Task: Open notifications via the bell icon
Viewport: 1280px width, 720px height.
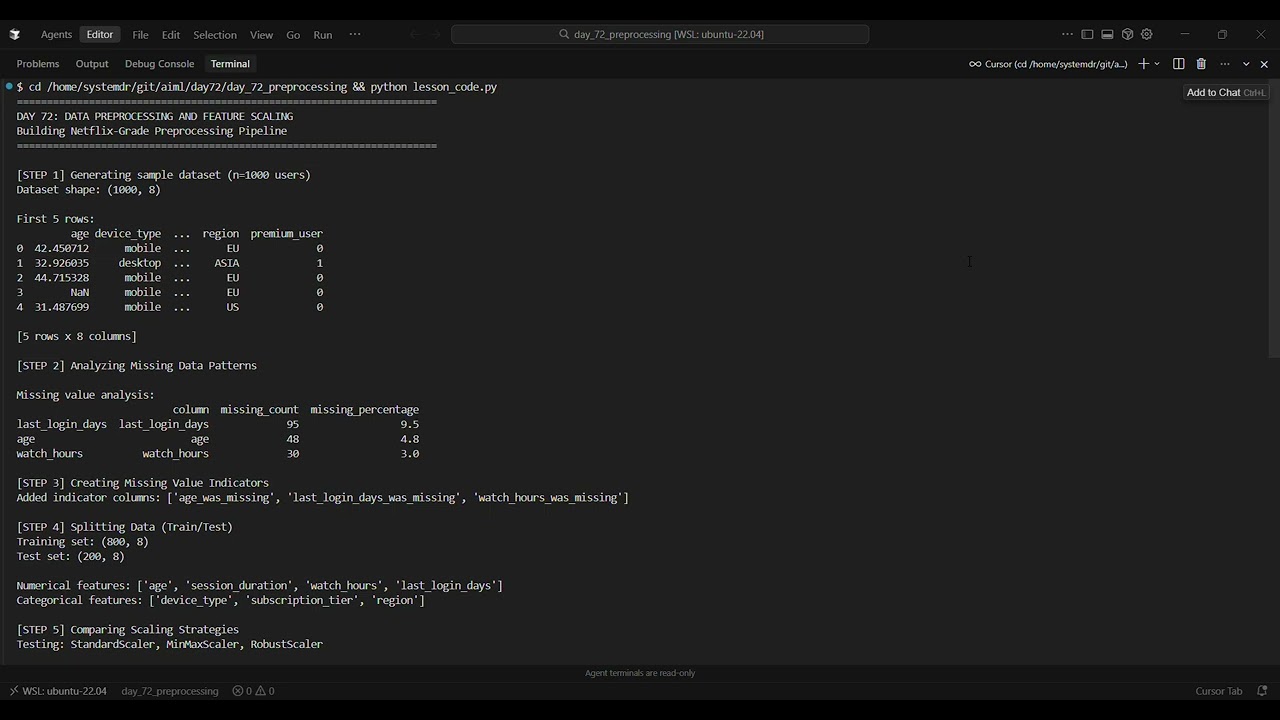Action: (x=1262, y=691)
